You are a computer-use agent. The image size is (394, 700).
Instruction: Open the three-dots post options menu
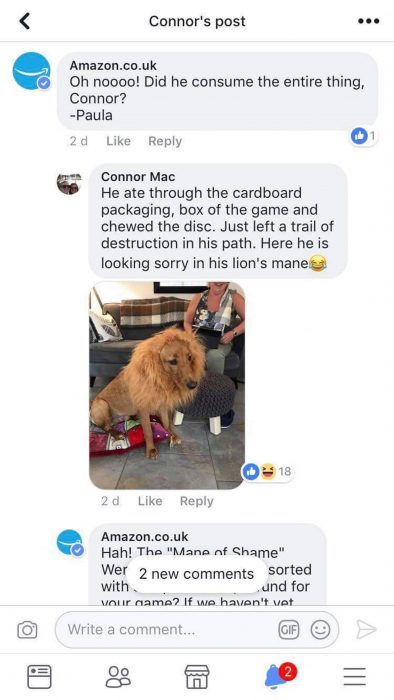click(369, 21)
